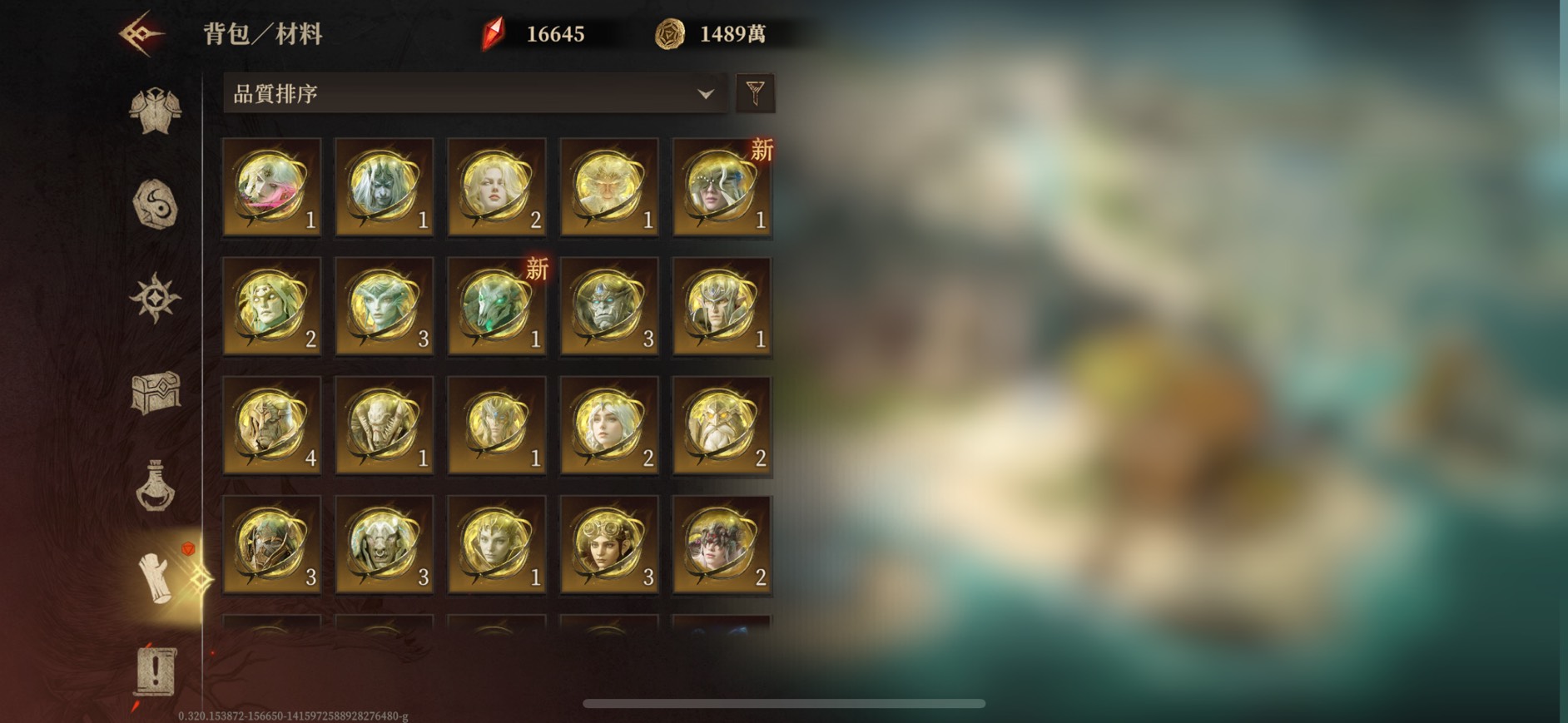Viewport: 1568px width, 723px height.
Task: Open the treasure chest sidebar tab
Action: point(156,392)
